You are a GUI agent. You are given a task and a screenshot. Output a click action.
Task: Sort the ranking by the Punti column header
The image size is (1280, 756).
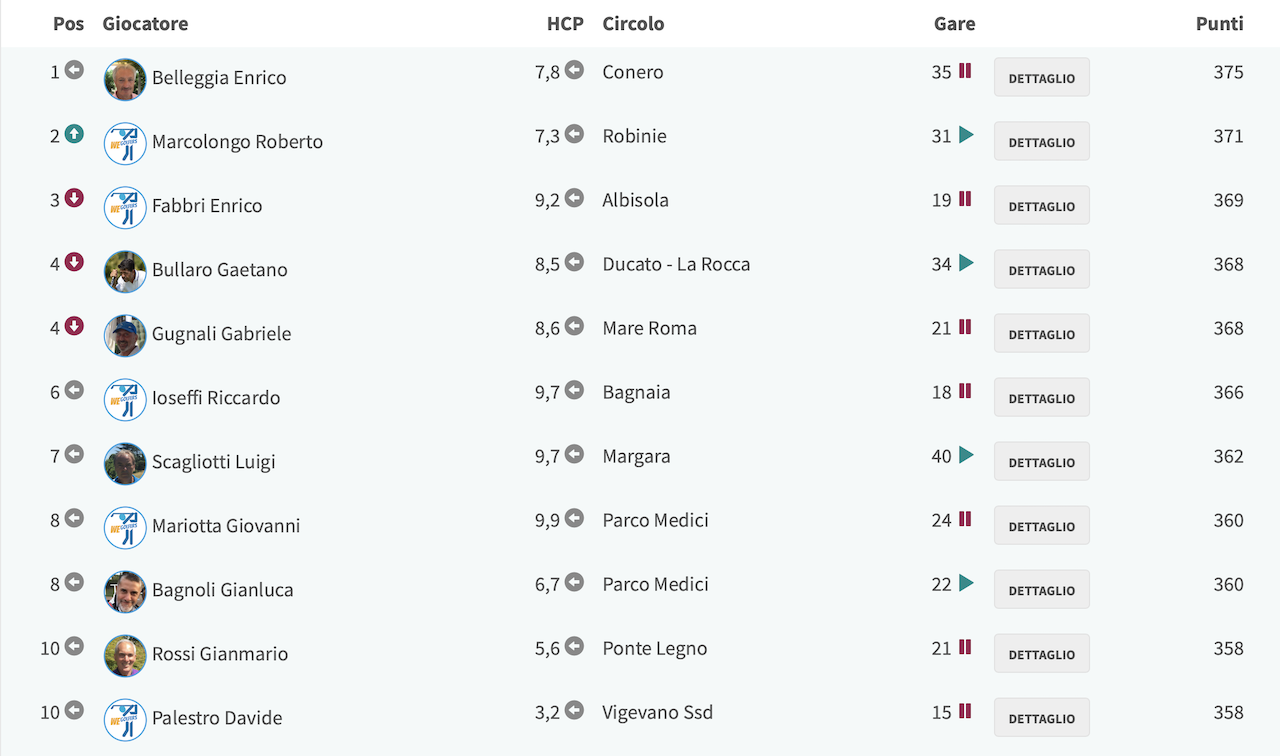coord(1219,23)
